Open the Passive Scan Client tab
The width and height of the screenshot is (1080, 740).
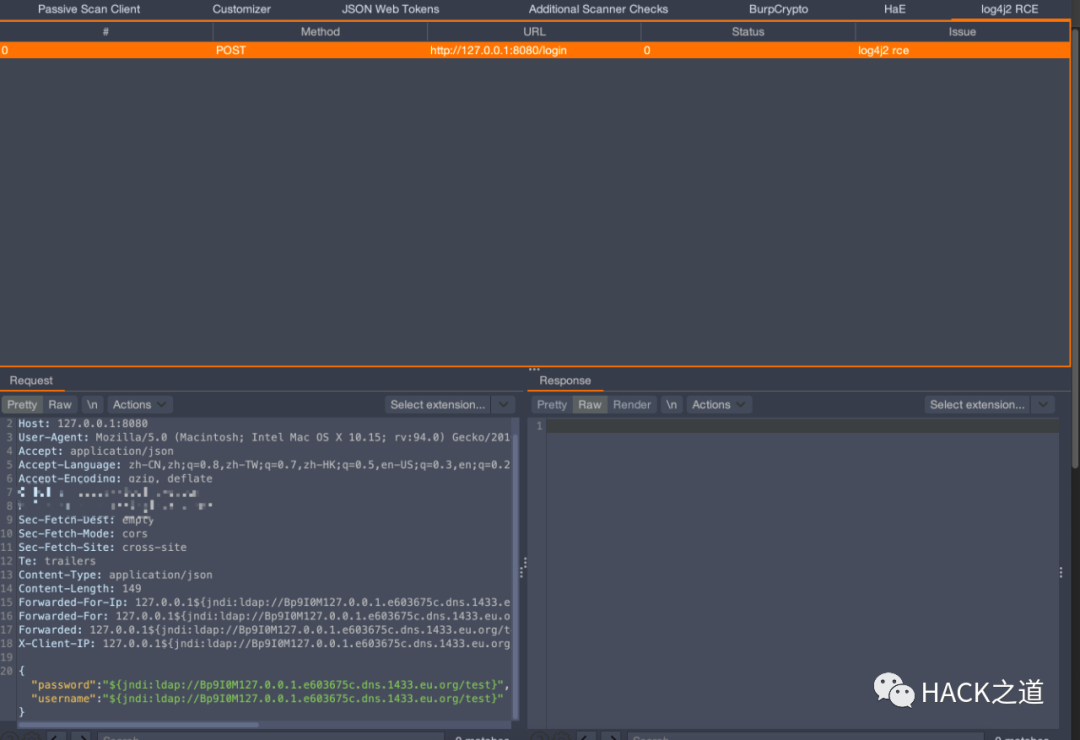click(x=89, y=9)
